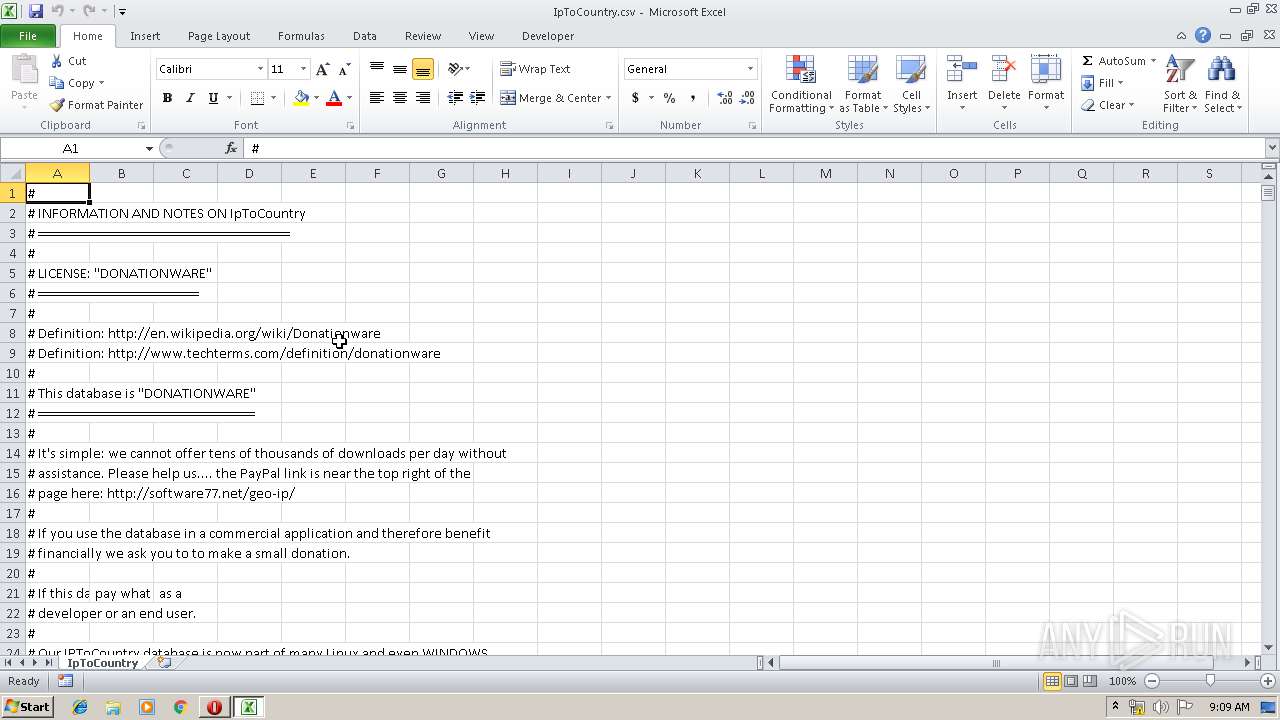Image resolution: width=1280 pixels, height=720 pixels.
Task: Click the Windows Start button
Action: click(x=27, y=706)
